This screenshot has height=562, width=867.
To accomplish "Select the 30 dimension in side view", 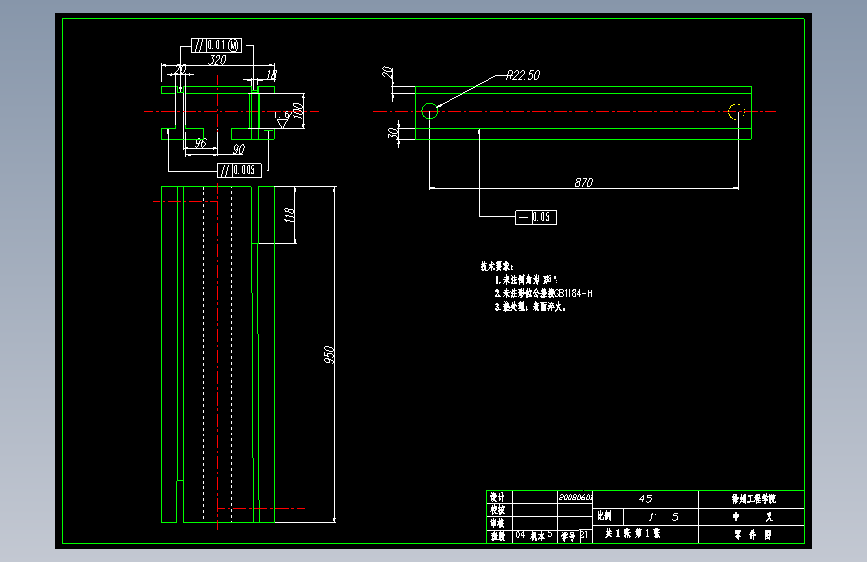I will (393, 133).
